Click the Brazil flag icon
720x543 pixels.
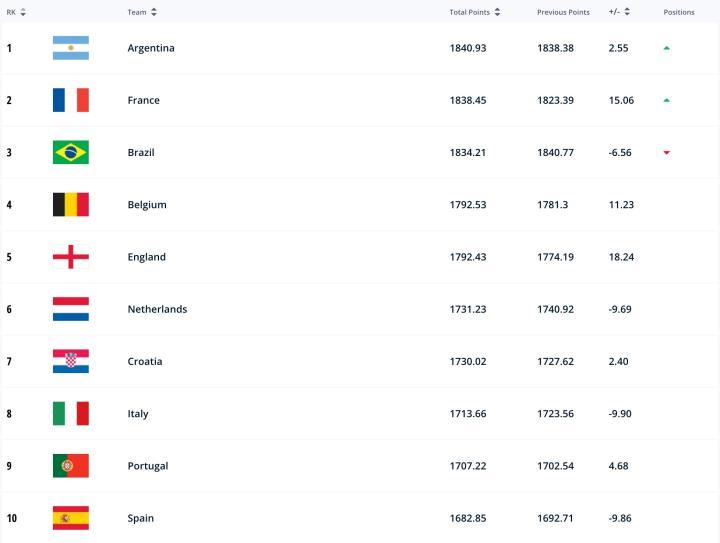(70, 152)
